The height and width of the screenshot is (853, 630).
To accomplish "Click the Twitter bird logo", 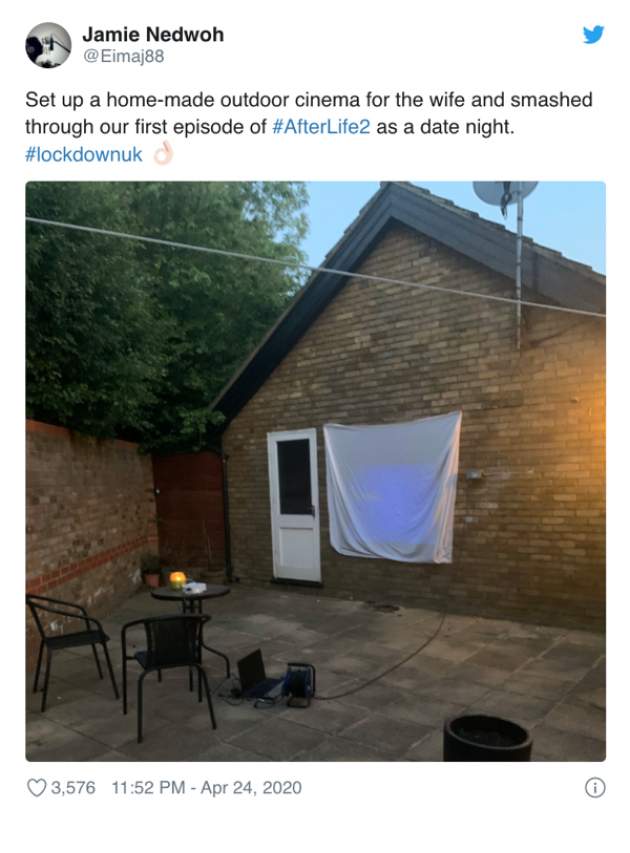I will (x=593, y=35).
